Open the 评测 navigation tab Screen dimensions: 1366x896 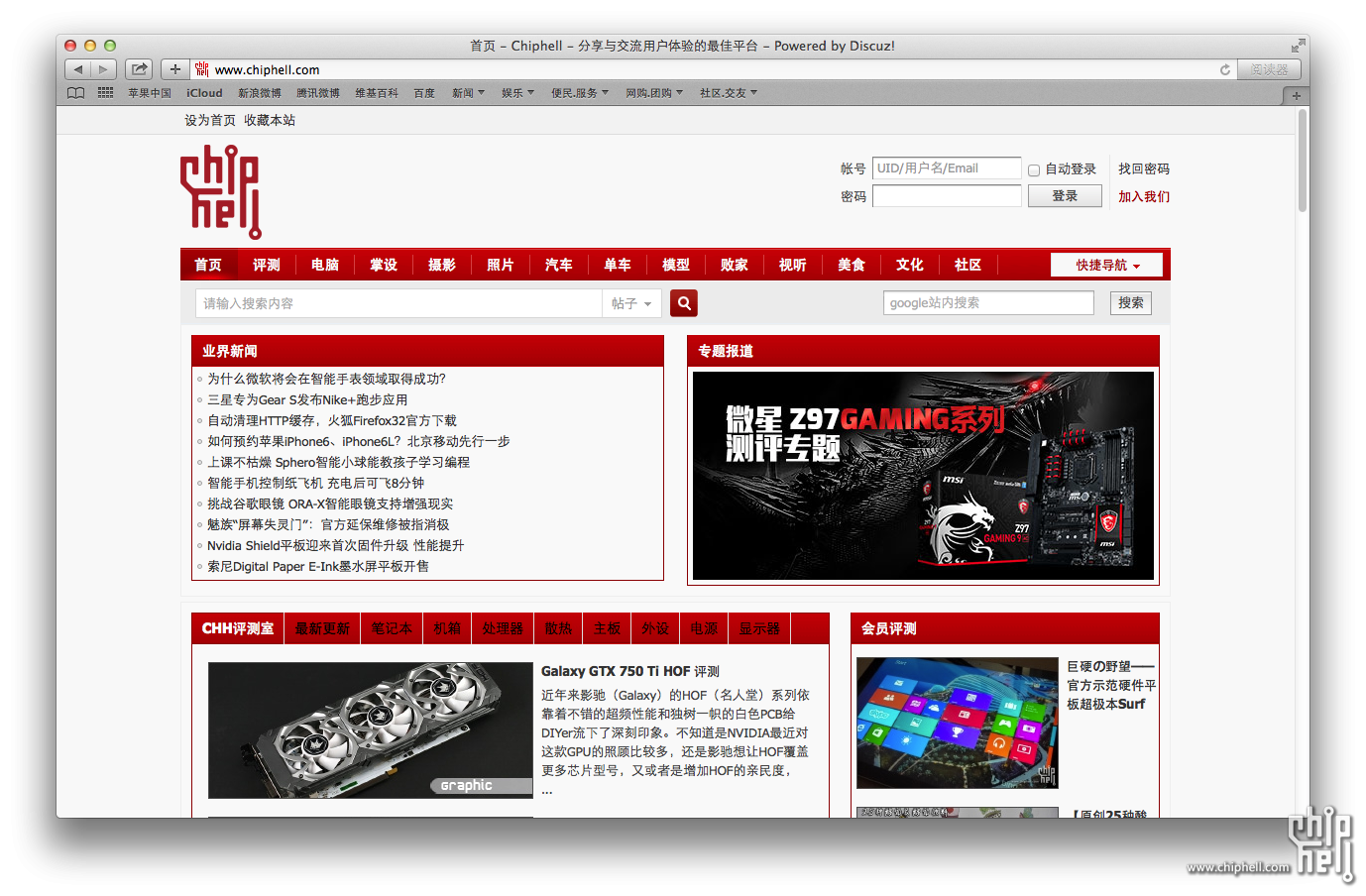tap(267, 265)
